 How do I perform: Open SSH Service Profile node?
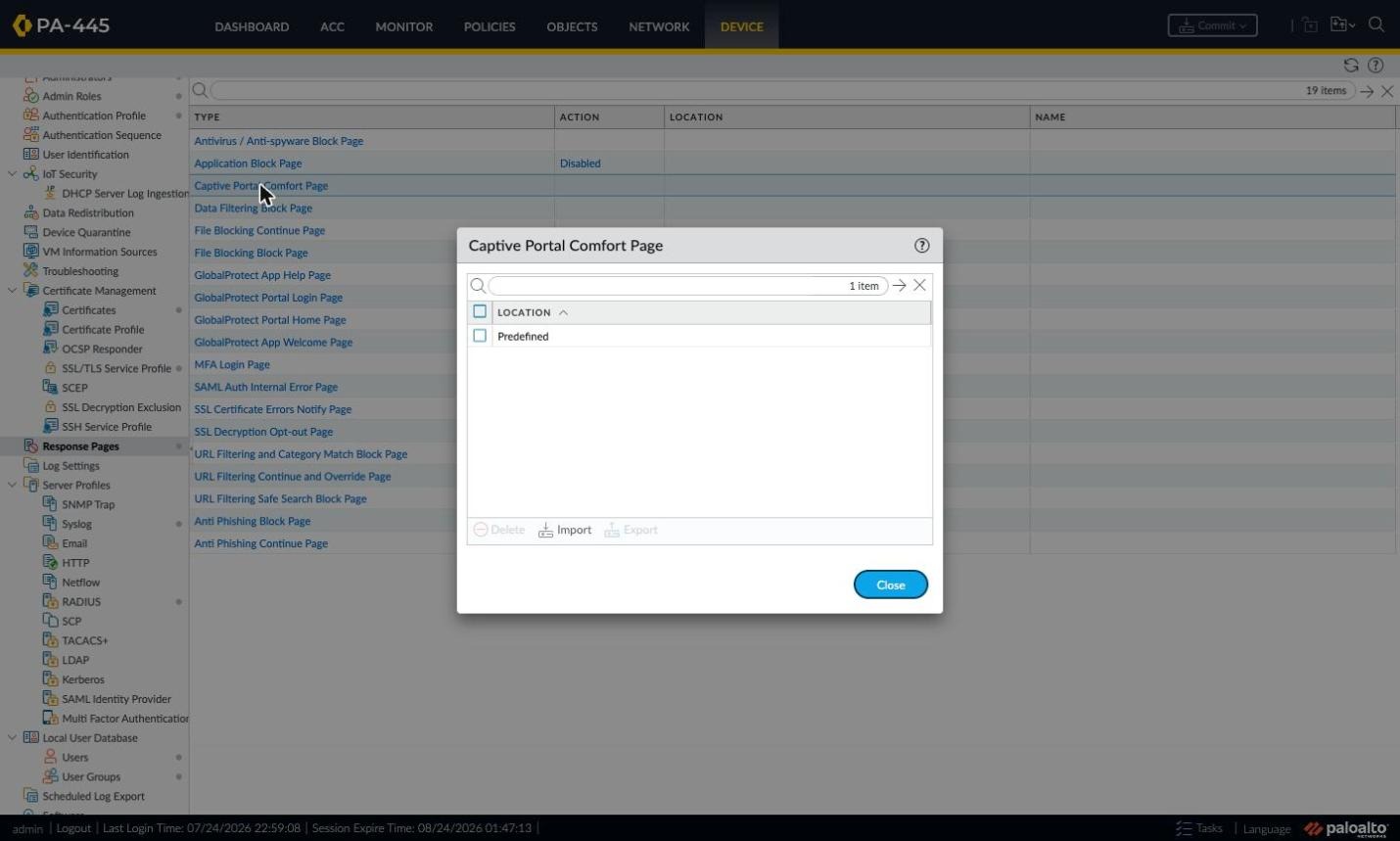click(x=107, y=427)
